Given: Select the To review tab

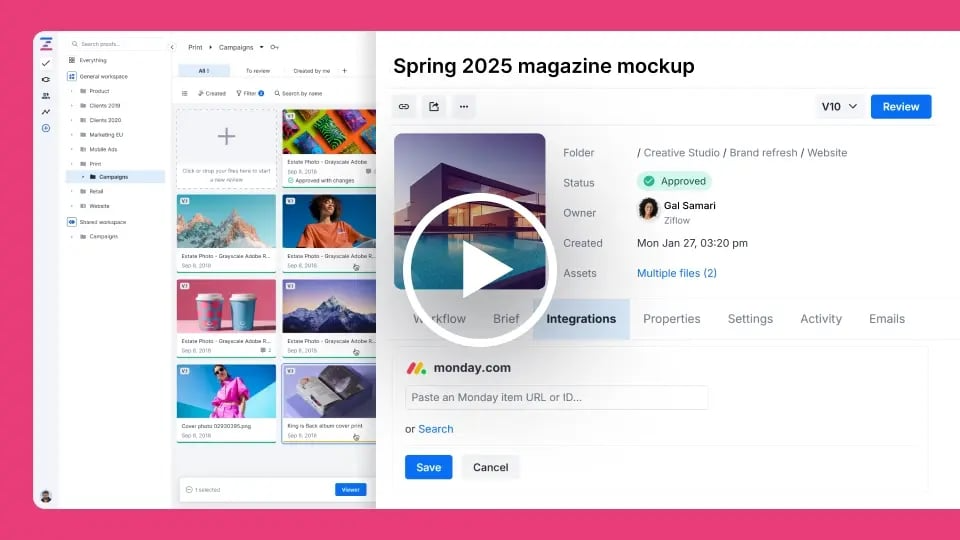Looking at the screenshot, I should (258, 71).
